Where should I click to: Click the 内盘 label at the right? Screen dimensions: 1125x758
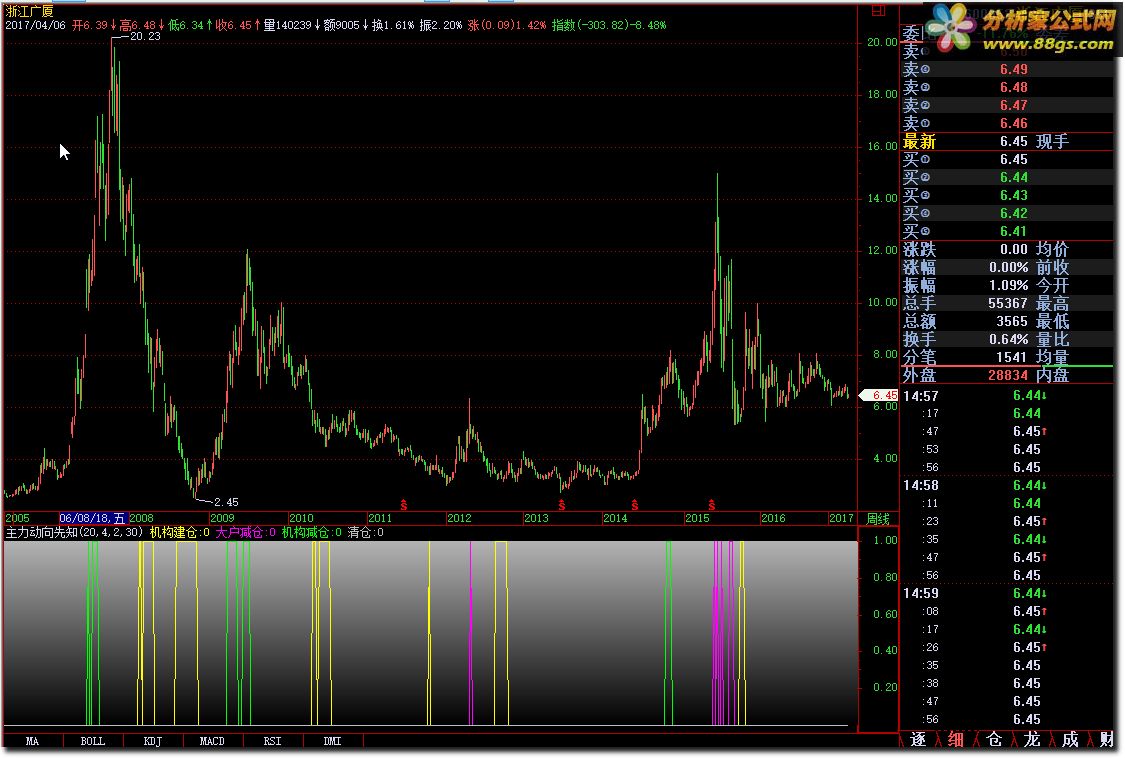point(1053,375)
